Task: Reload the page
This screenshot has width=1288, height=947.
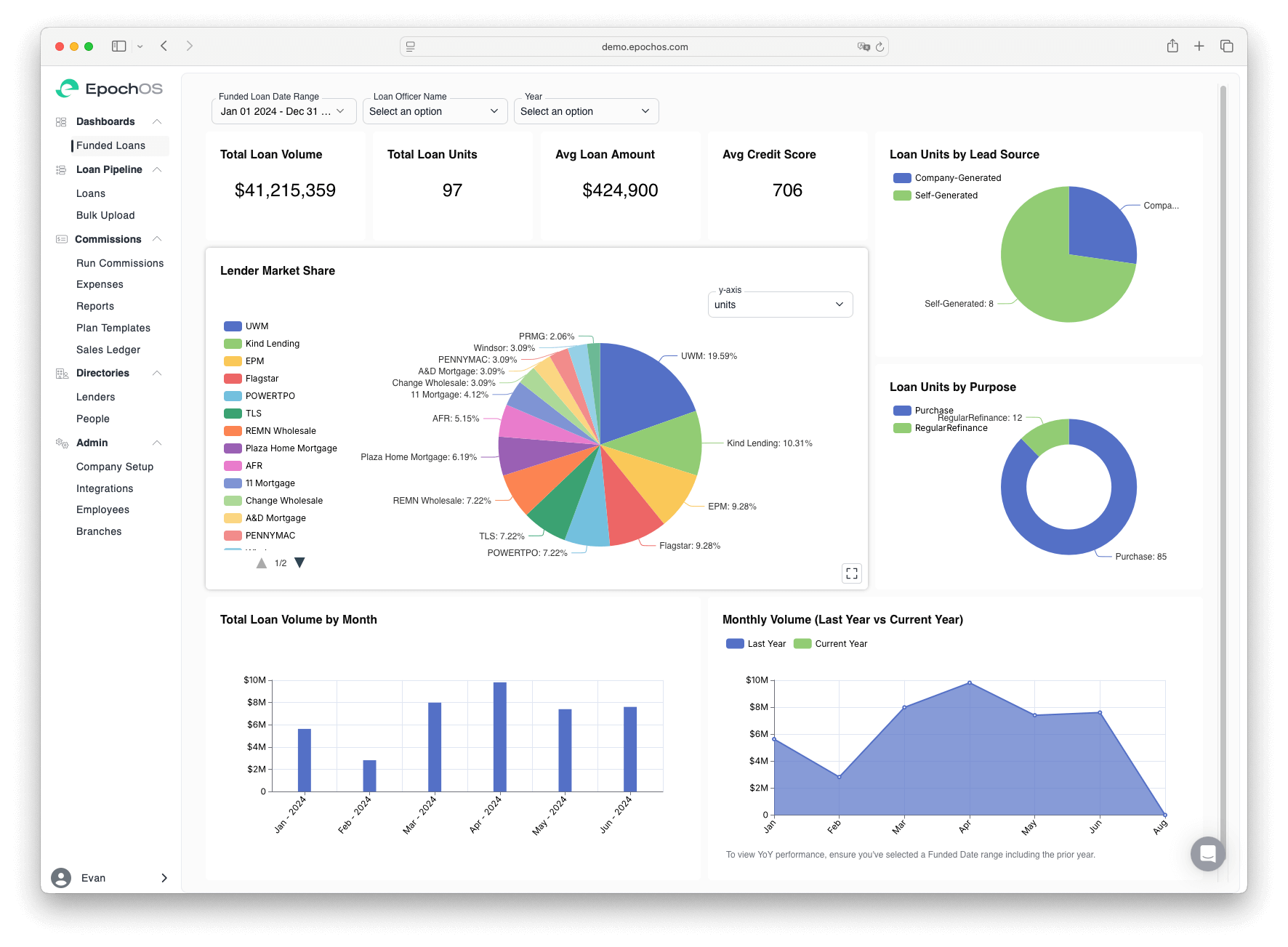Action: (880, 47)
